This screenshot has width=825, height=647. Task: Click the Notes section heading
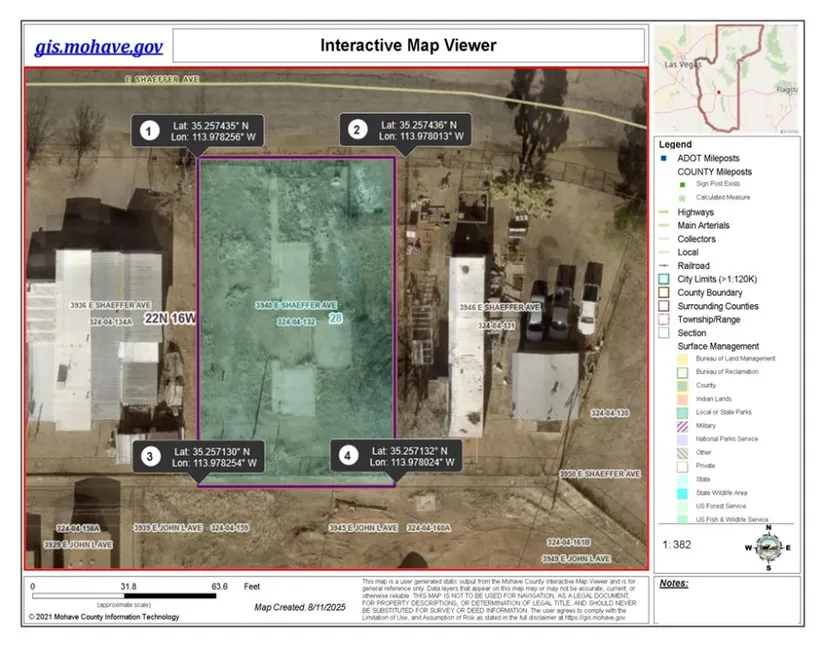[676, 582]
